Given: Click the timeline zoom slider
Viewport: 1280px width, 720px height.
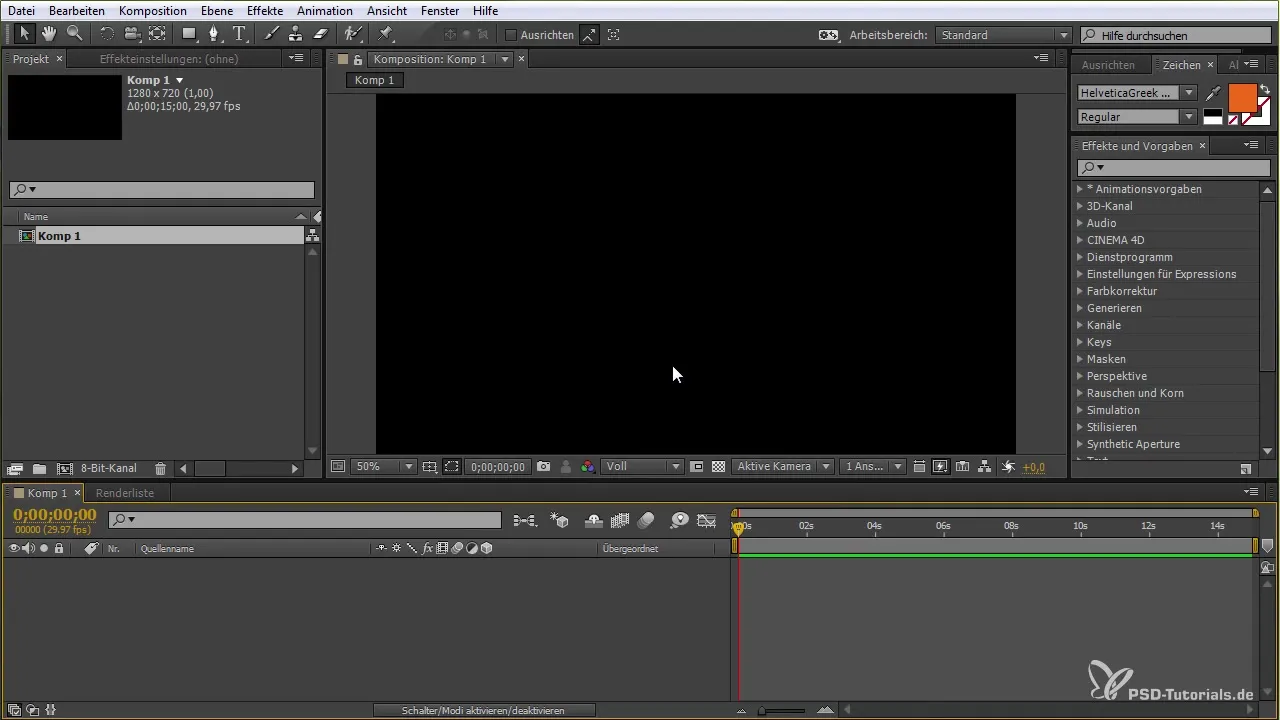Looking at the screenshot, I should (x=781, y=710).
